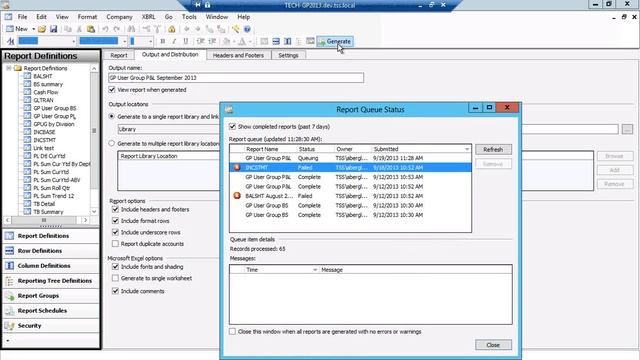The width and height of the screenshot is (640, 360).
Task: Enable 'Report duplicate accounts' checkbox
Action: pos(115,244)
